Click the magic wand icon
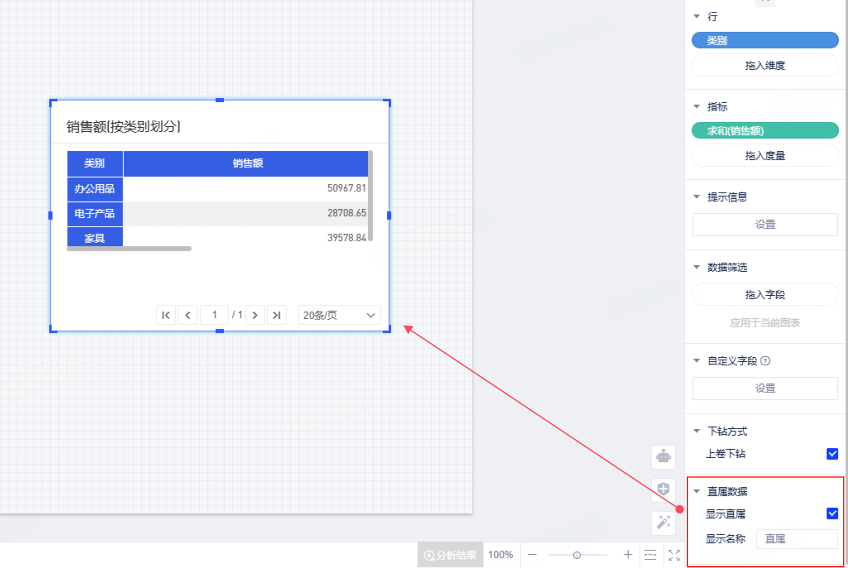Screen dimensions: 848x568 pos(663,522)
